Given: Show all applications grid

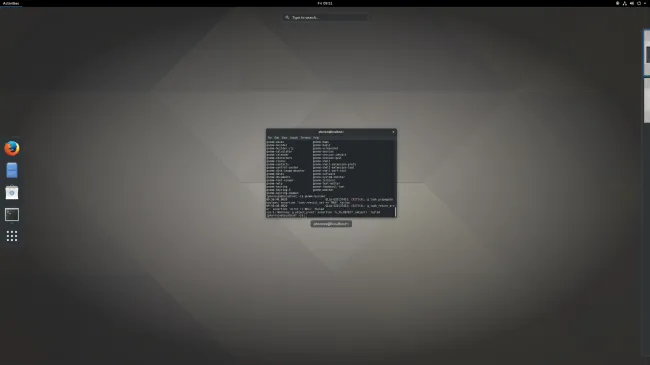Looking at the screenshot, I should 12,236.
